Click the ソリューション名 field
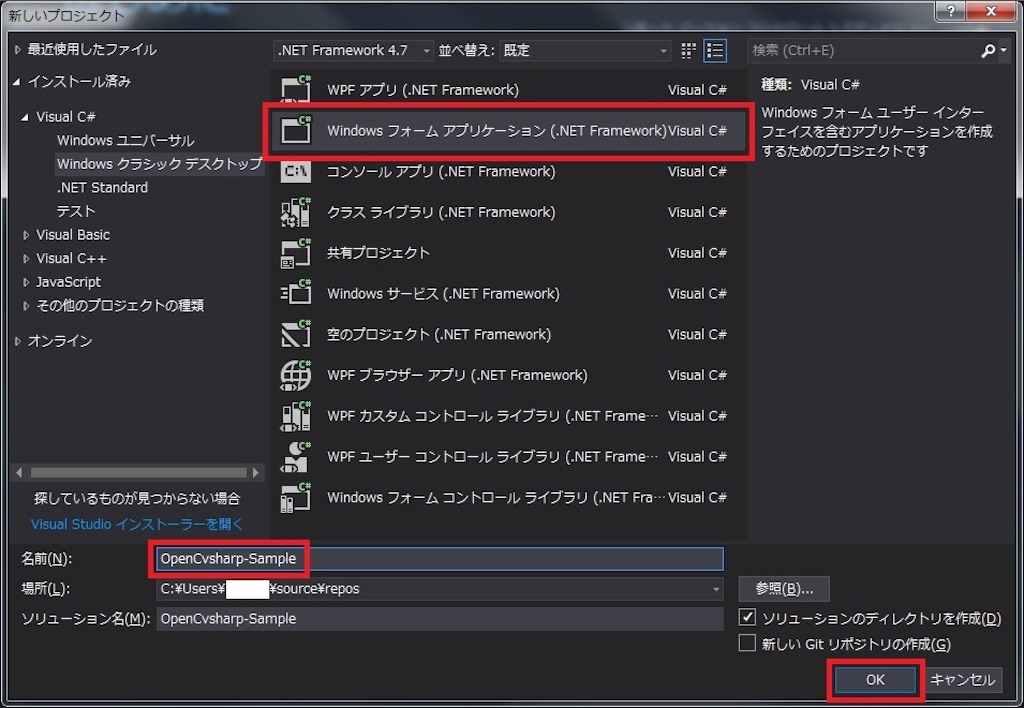The width and height of the screenshot is (1024, 708). point(440,619)
